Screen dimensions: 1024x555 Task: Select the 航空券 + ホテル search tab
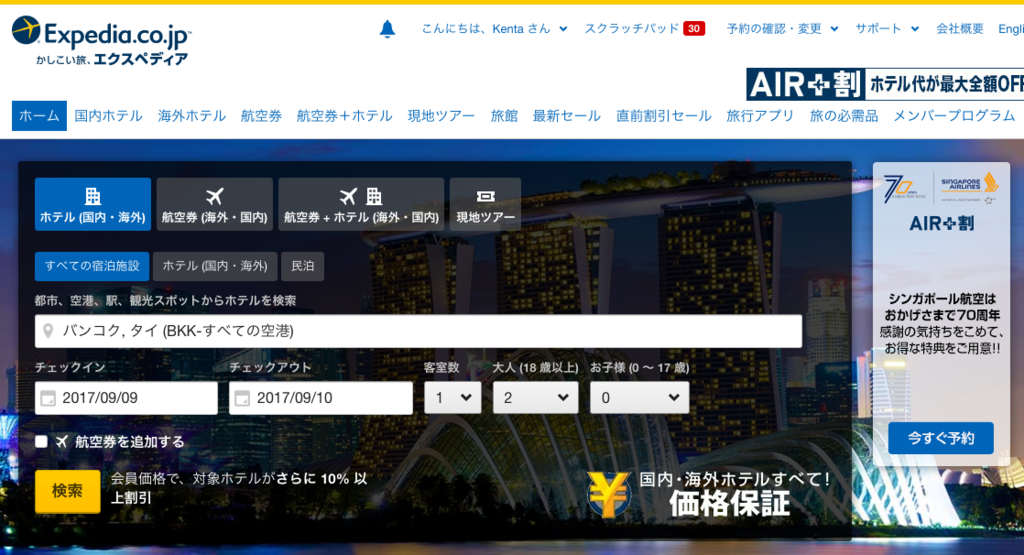pos(361,204)
